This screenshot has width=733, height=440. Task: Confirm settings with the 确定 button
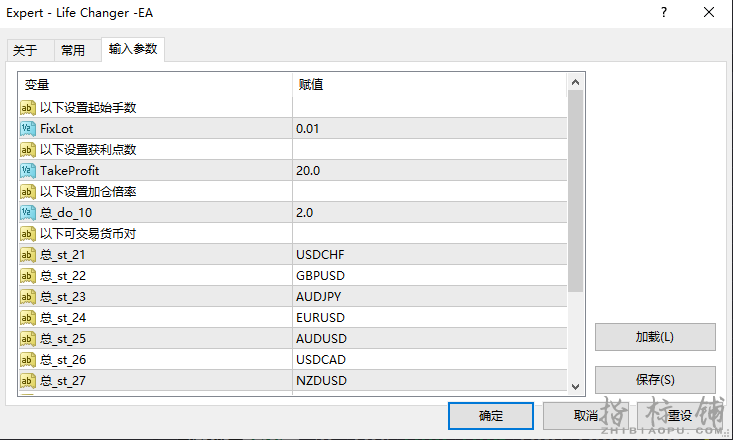pos(491,416)
